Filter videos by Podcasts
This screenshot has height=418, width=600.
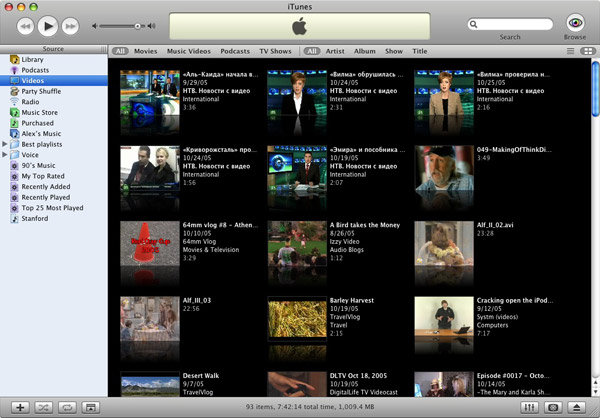[x=235, y=51]
